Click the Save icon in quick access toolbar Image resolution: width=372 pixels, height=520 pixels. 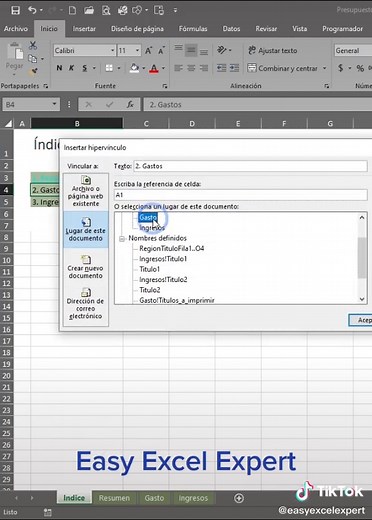[15, 10]
